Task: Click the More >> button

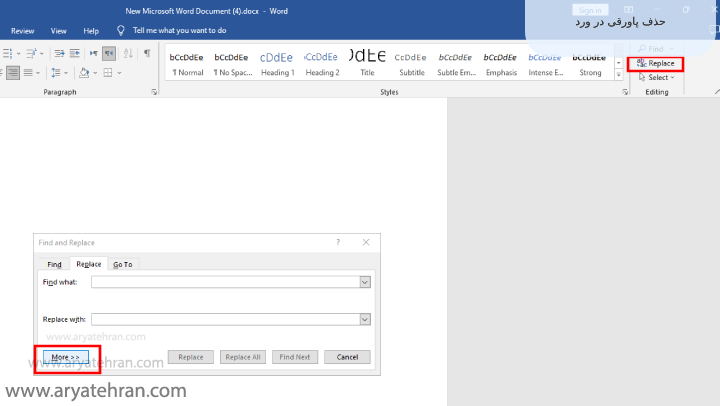Action: pyautogui.click(x=66, y=357)
